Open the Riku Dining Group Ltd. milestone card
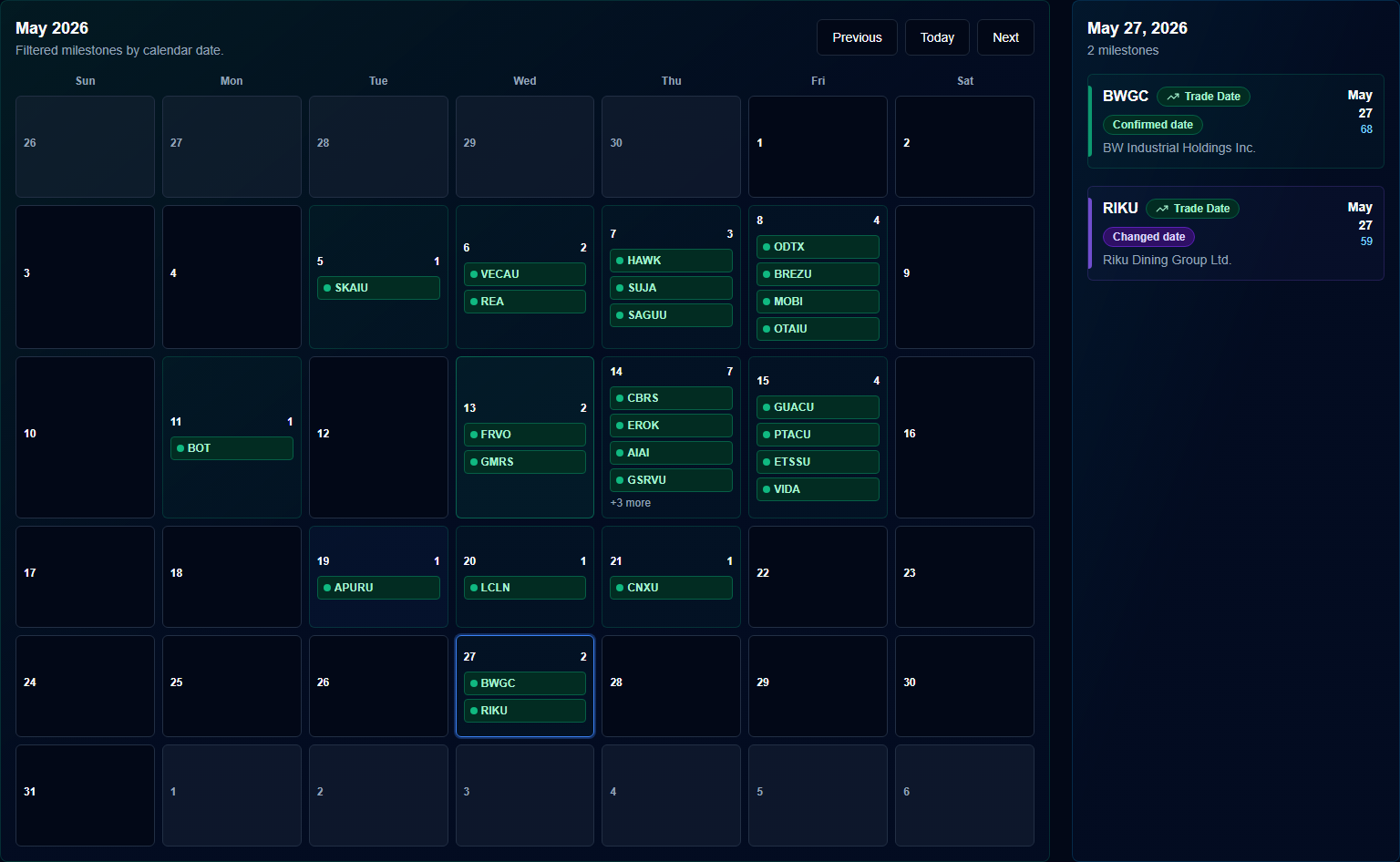1400x862 pixels. tap(1236, 233)
